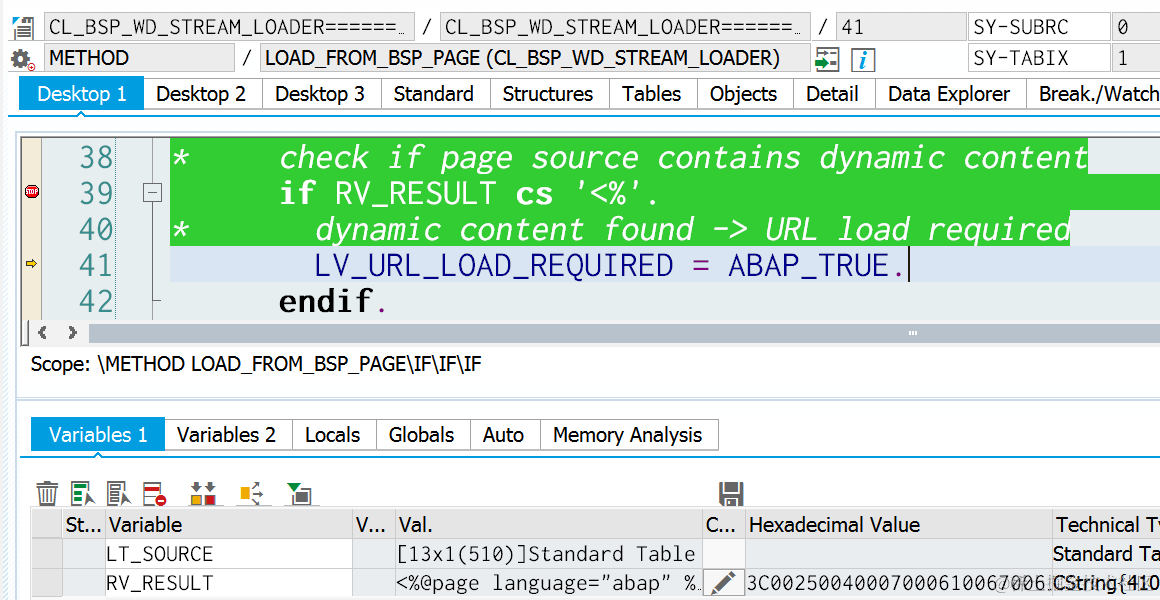Click the save (floppy disk) icon above the variable table
The width and height of the screenshot is (1160, 600).
[731, 494]
